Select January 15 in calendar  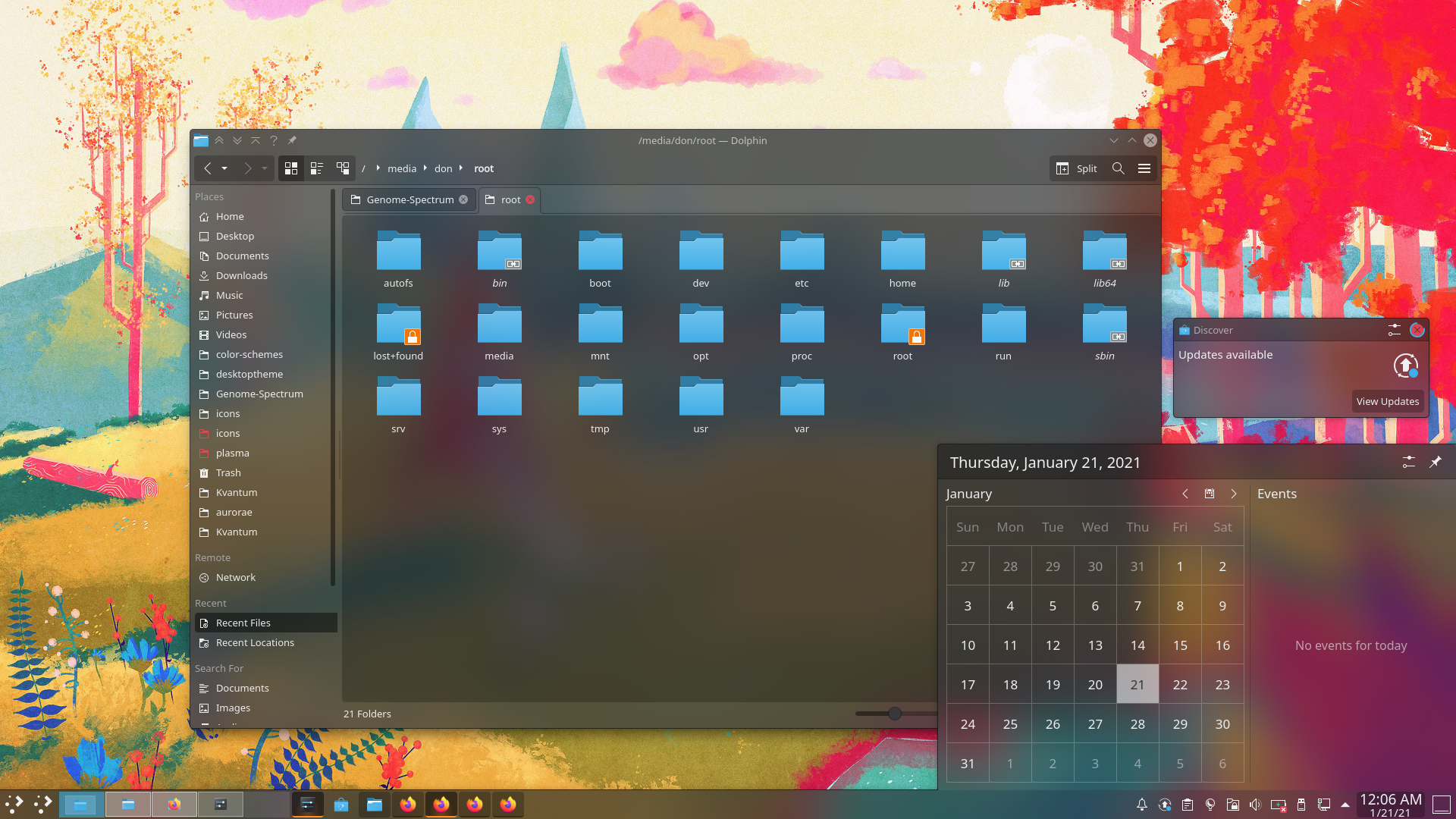[x=1180, y=645]
